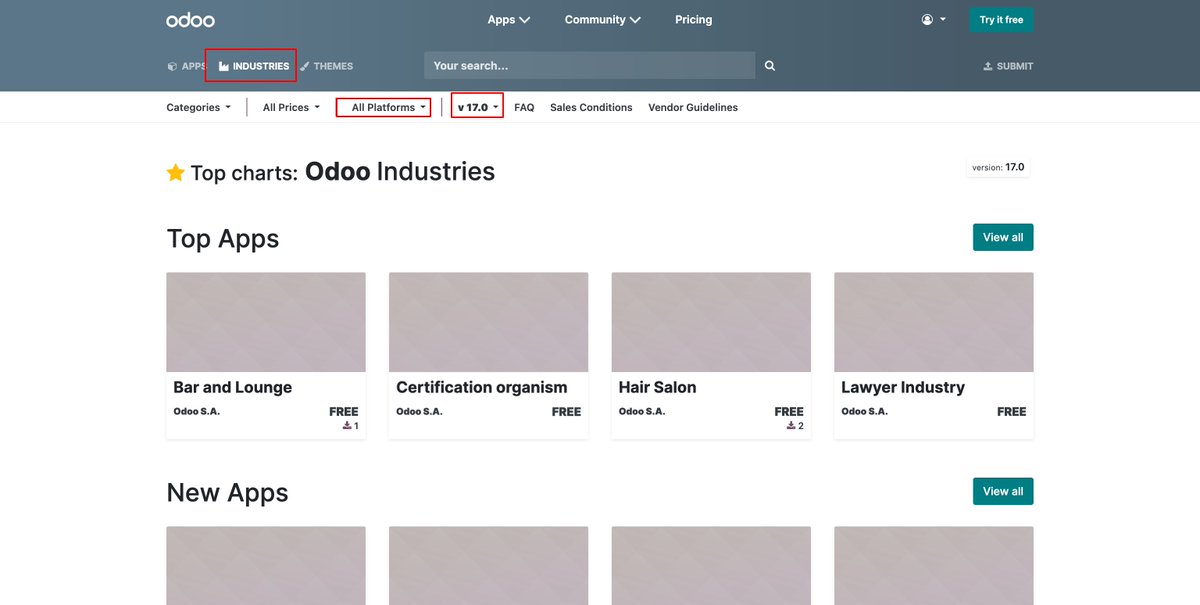The image size is (1200, 605).
Task: Open the v 17.0 version dropdown
Action: pos(477,107)
